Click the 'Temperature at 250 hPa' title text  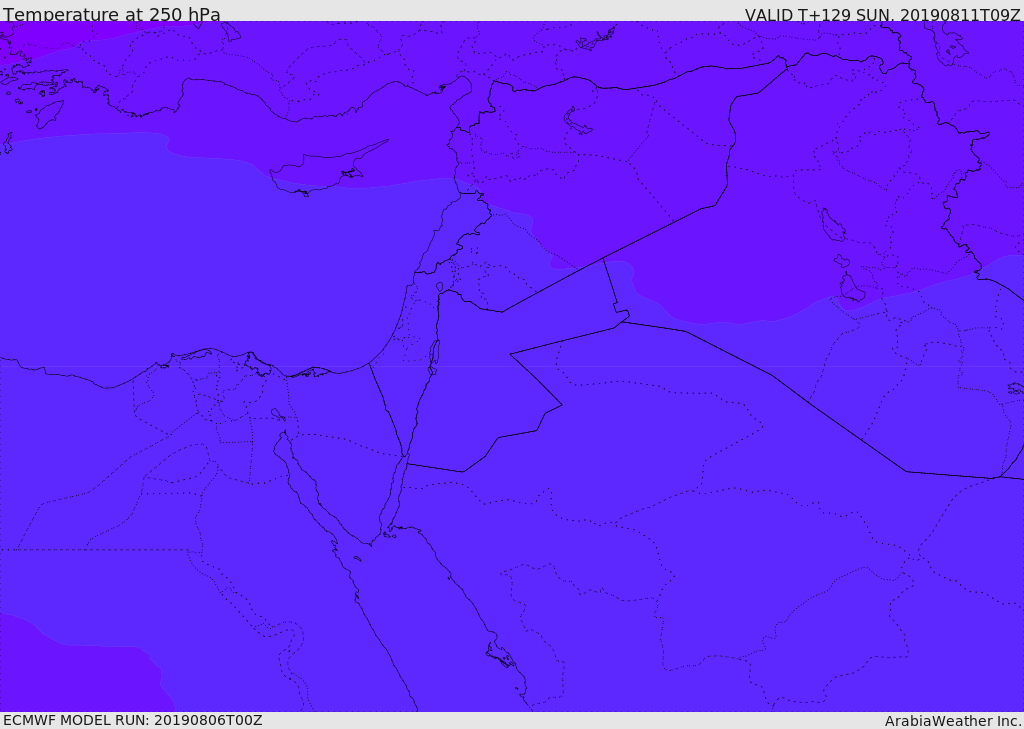click(x=112, y=14)
